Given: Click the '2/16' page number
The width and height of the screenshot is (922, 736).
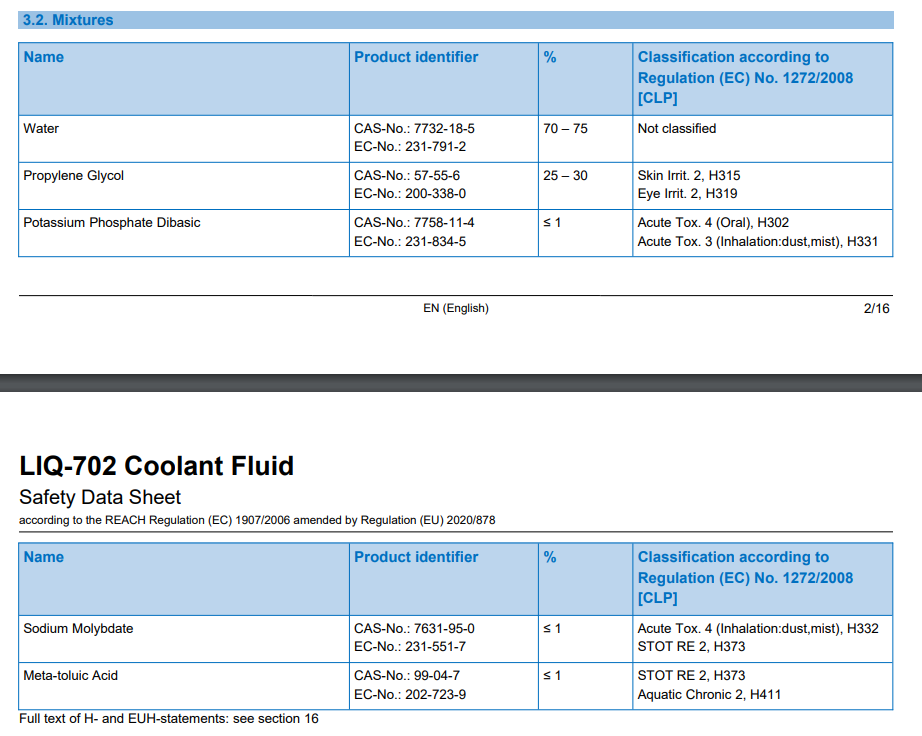Looking at the screenshot, I should click(876, 309).
